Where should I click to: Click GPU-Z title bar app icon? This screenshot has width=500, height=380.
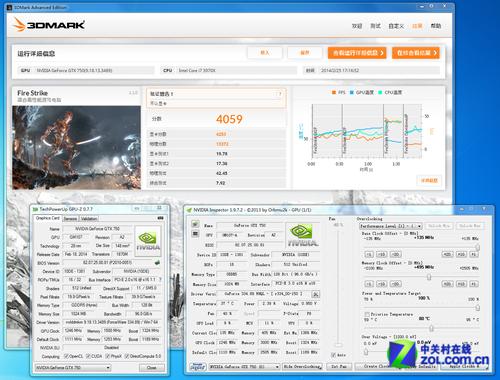coord(35,209)
